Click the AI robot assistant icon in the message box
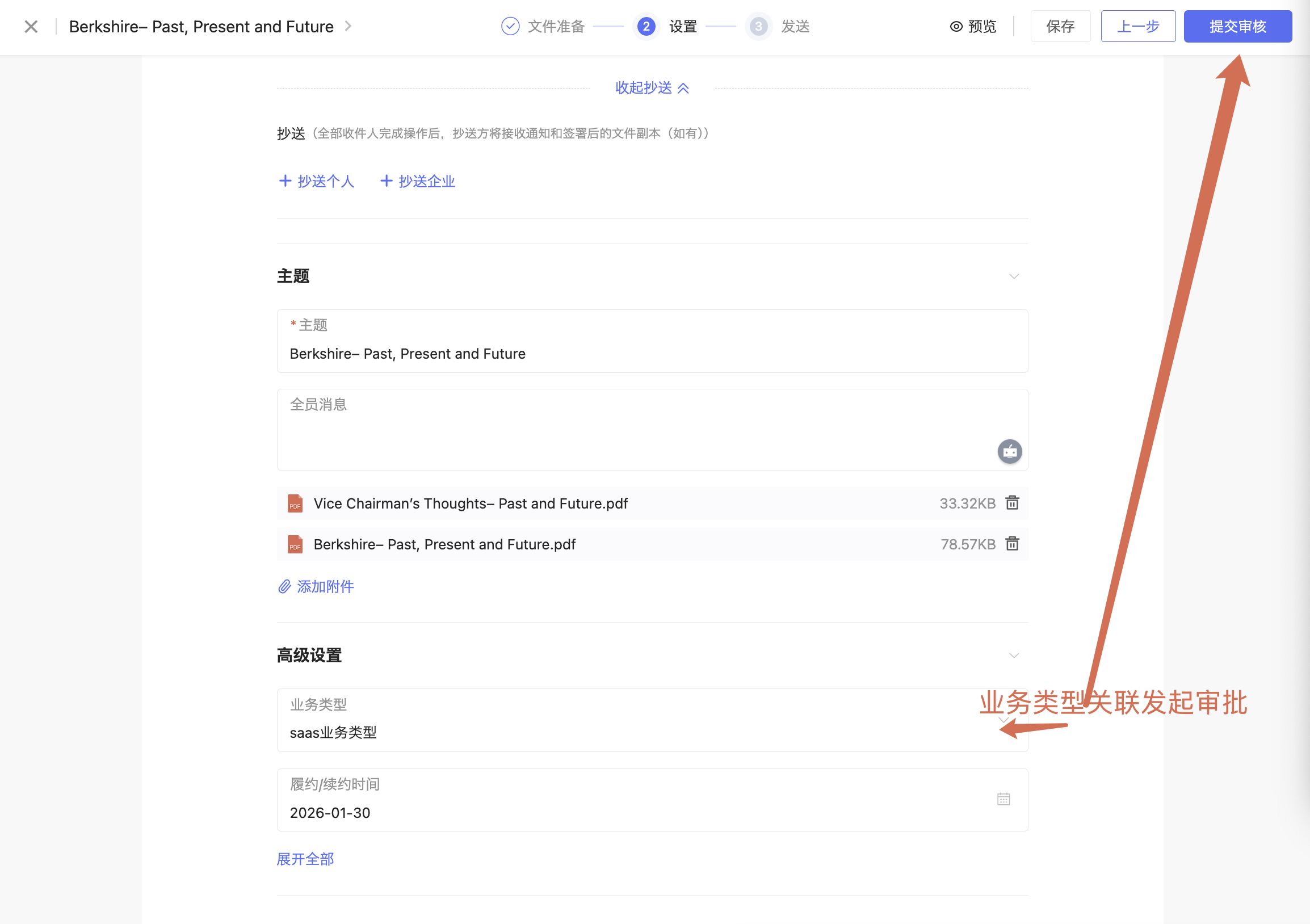Image resolution: width=1310 pixels, height=924 pixels. coord(1009,452)
